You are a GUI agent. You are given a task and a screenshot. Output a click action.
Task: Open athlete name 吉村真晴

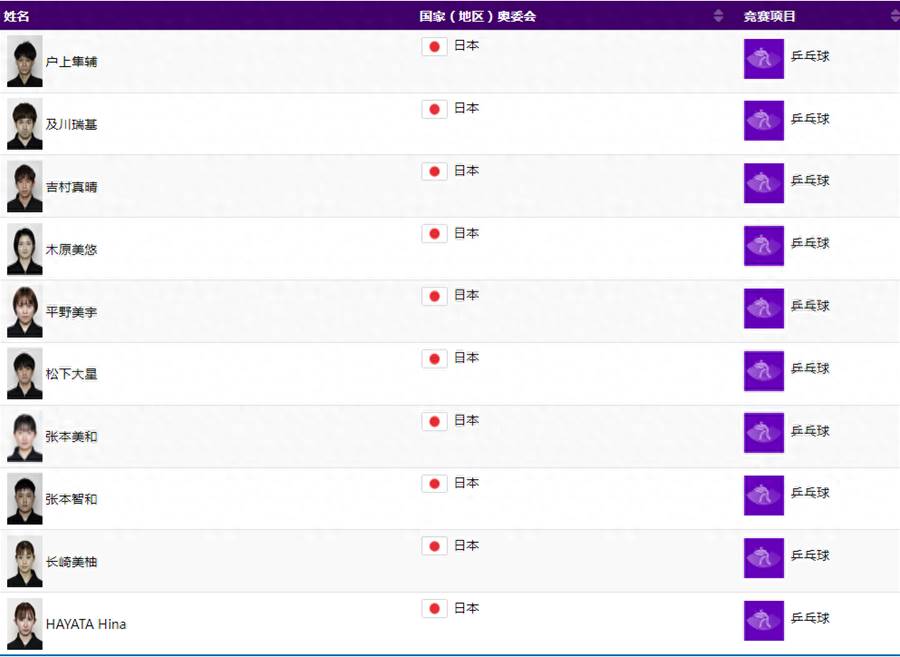coord(71,186)
